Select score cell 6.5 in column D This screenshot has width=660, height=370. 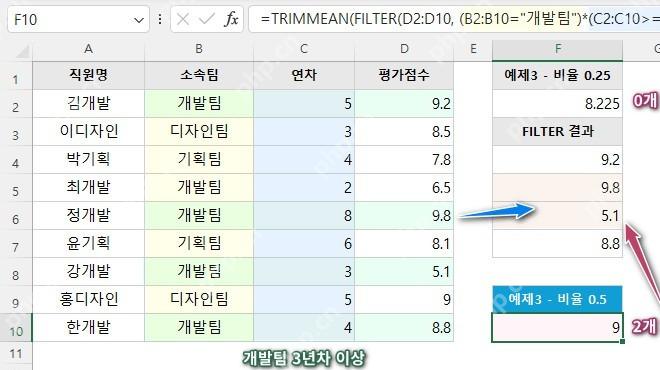[x=404, y=187]
